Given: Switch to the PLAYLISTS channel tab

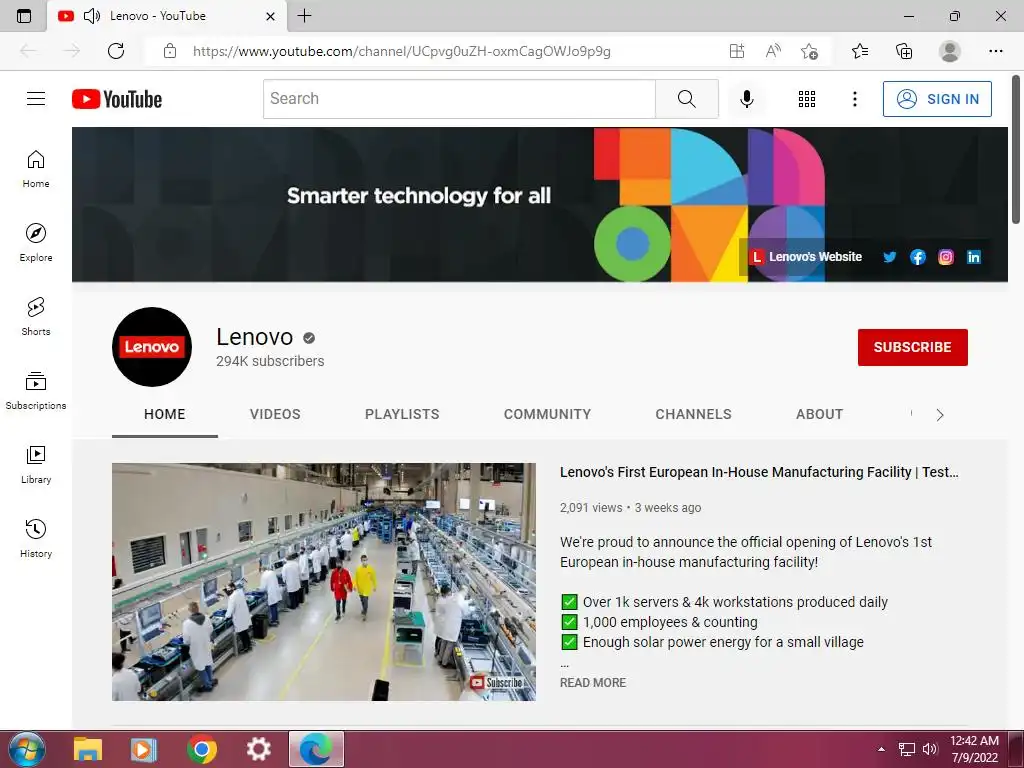Looking at the screenshot, I should click(402, 414).
